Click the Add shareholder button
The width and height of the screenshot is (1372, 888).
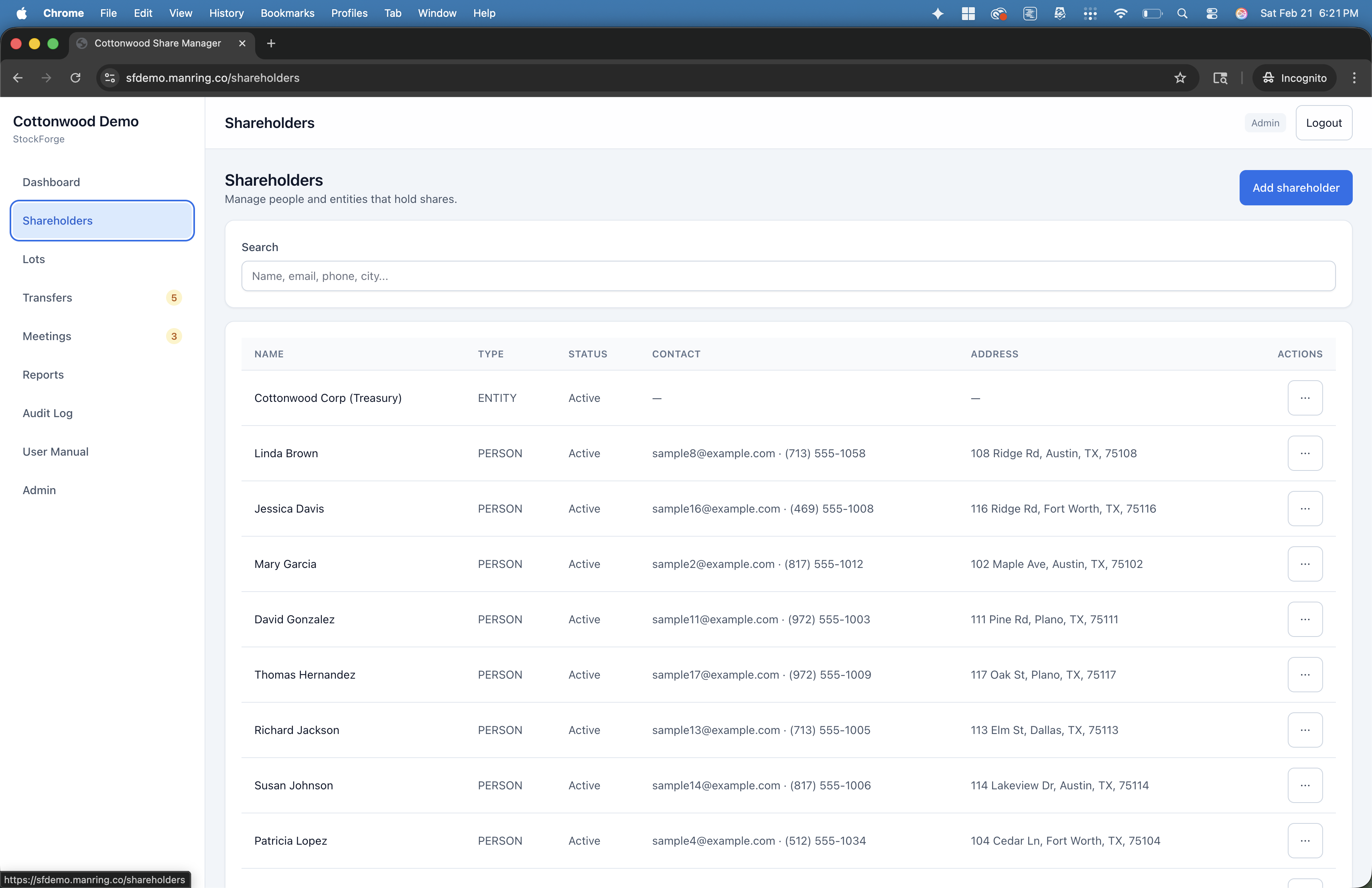tap(1295, 187)
